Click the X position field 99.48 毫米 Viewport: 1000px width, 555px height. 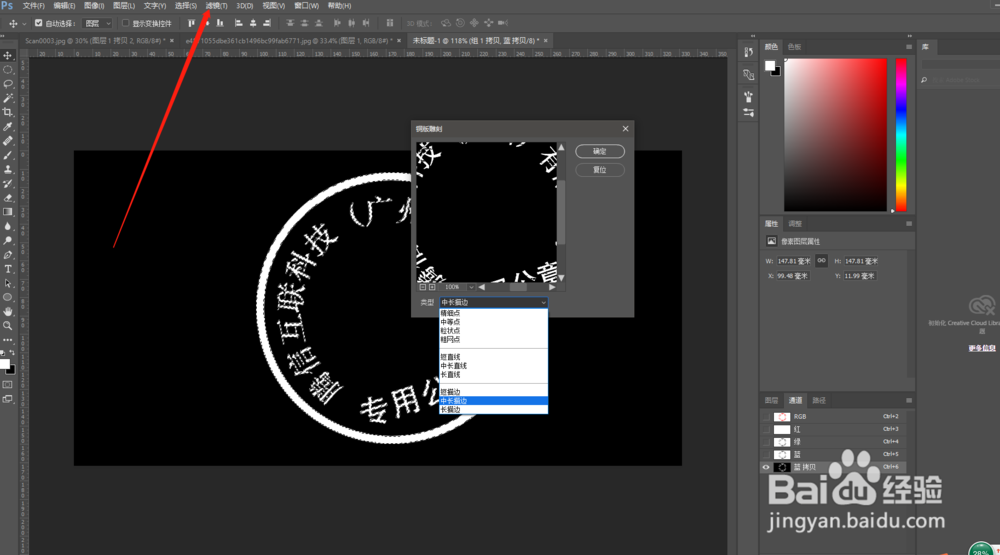(794, 276)
